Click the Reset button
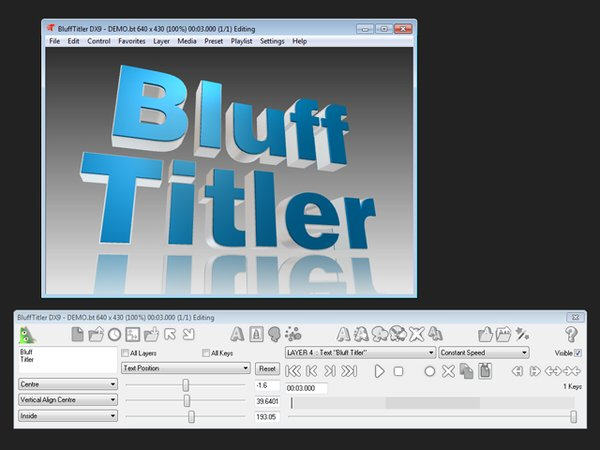Viewport: 600px width, 450px height. click(x=267, y=368)
